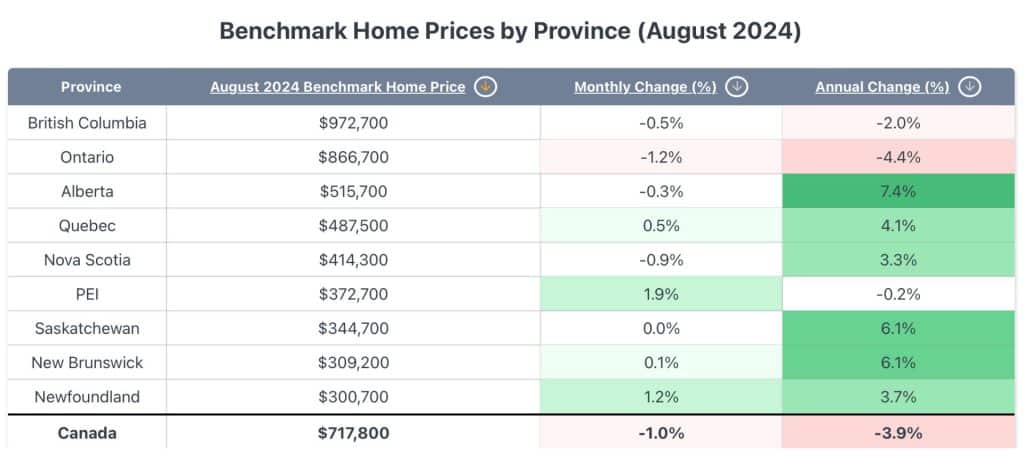
Task: Sort table by Annual Change (%) header
Action: (881, 87)
